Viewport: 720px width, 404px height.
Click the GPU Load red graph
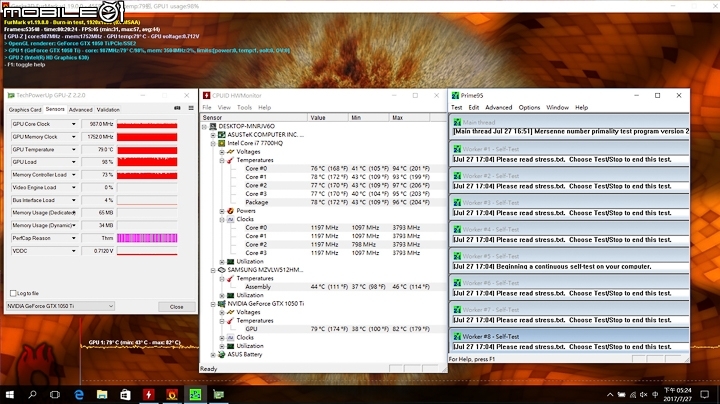click(x=147, y=162)
